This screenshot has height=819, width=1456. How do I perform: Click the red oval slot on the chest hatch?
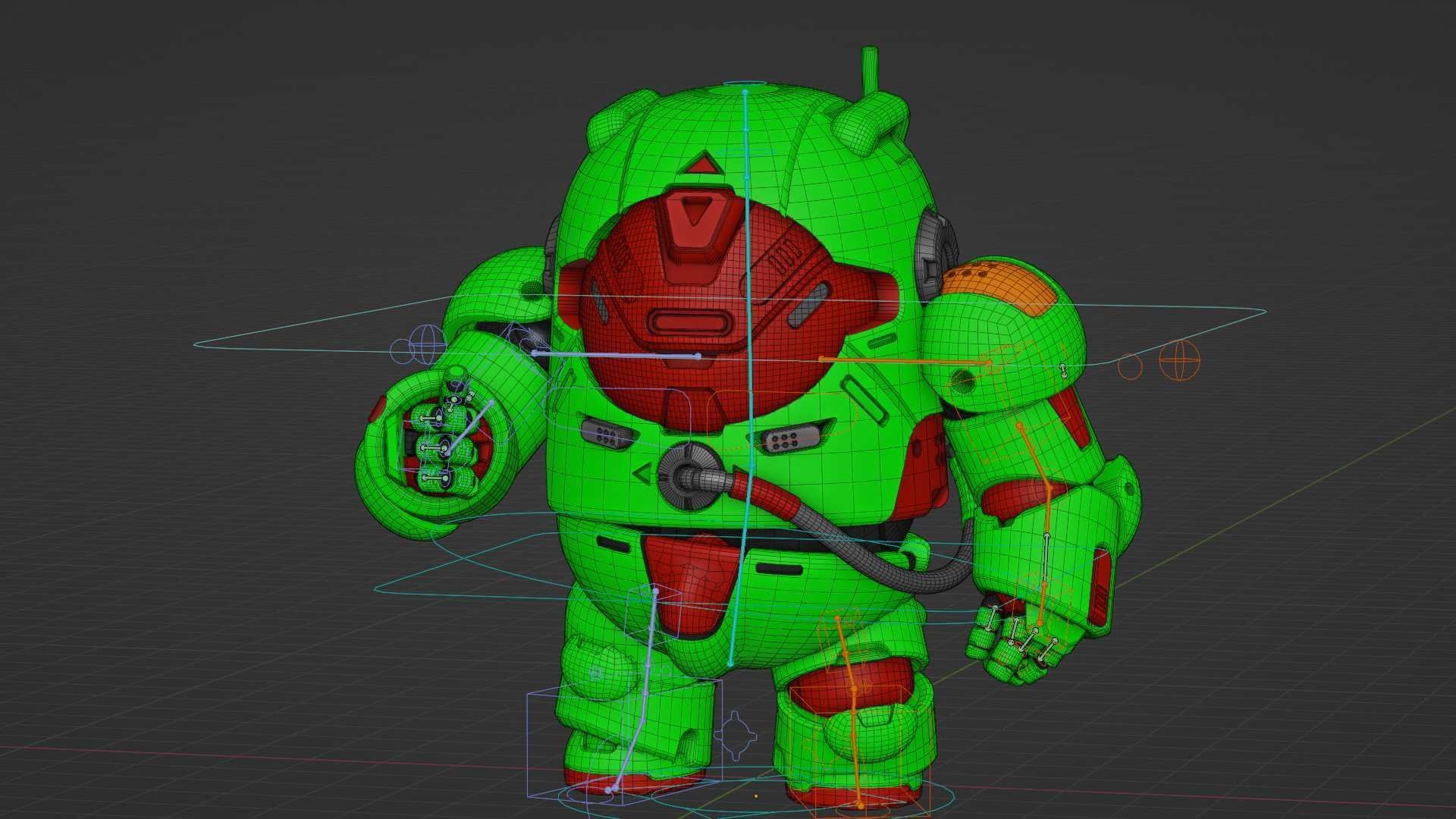[x=692, y=324]
